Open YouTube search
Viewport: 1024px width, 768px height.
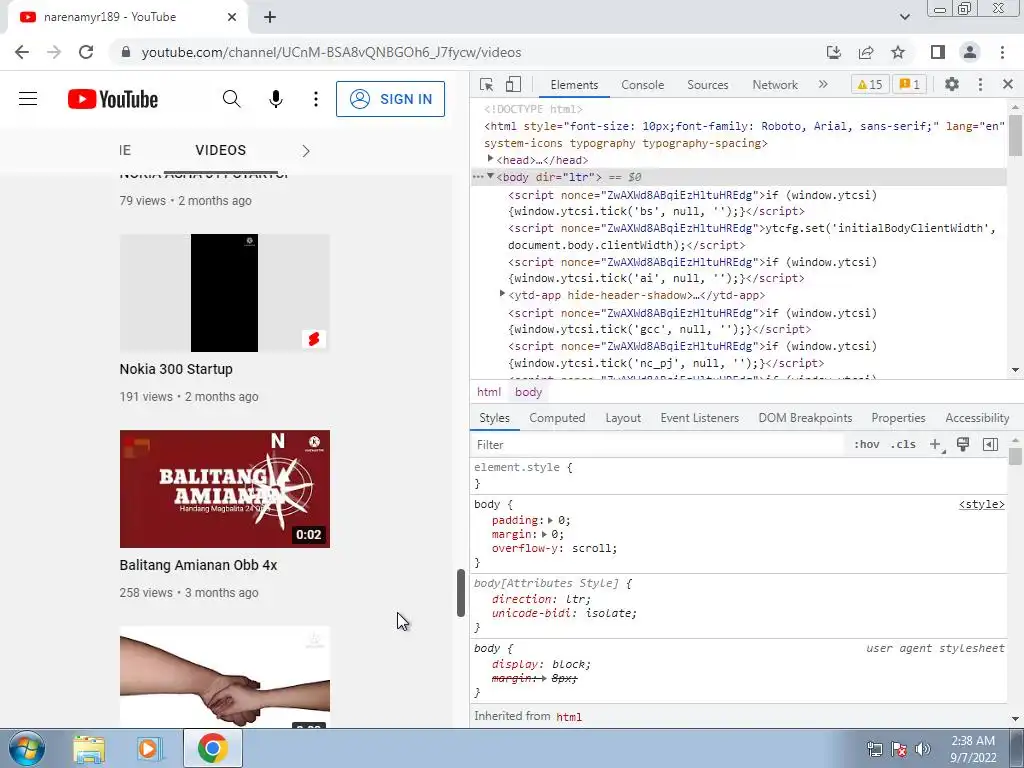(232, 99)
